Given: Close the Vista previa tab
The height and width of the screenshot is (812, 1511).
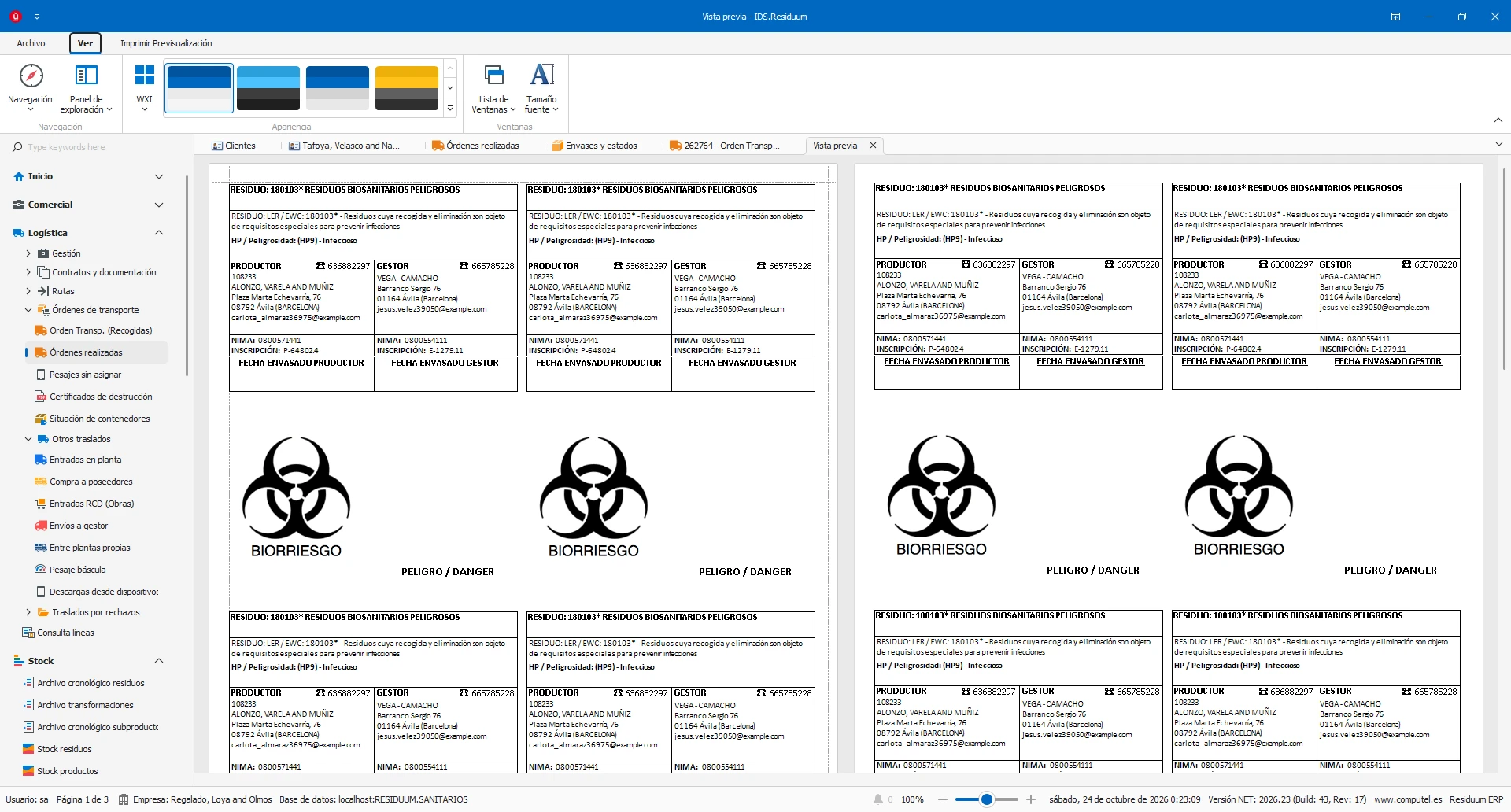Looking at the screenshot, I should (873, 146).
